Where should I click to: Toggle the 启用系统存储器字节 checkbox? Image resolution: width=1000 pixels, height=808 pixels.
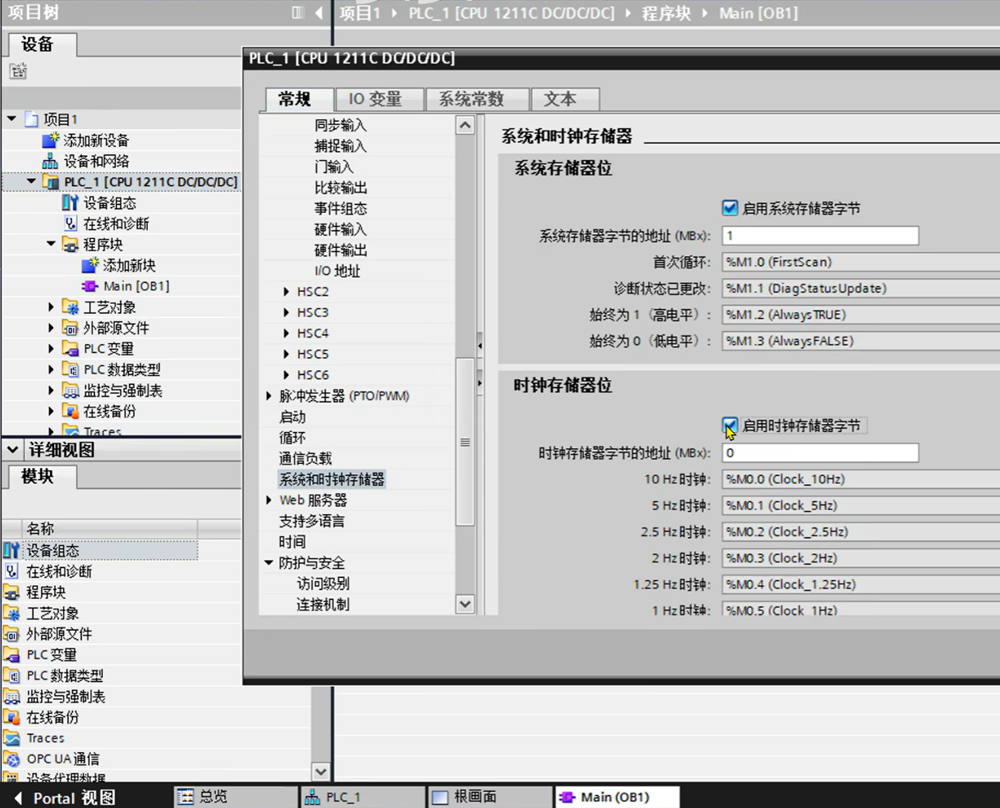[729, 208]
